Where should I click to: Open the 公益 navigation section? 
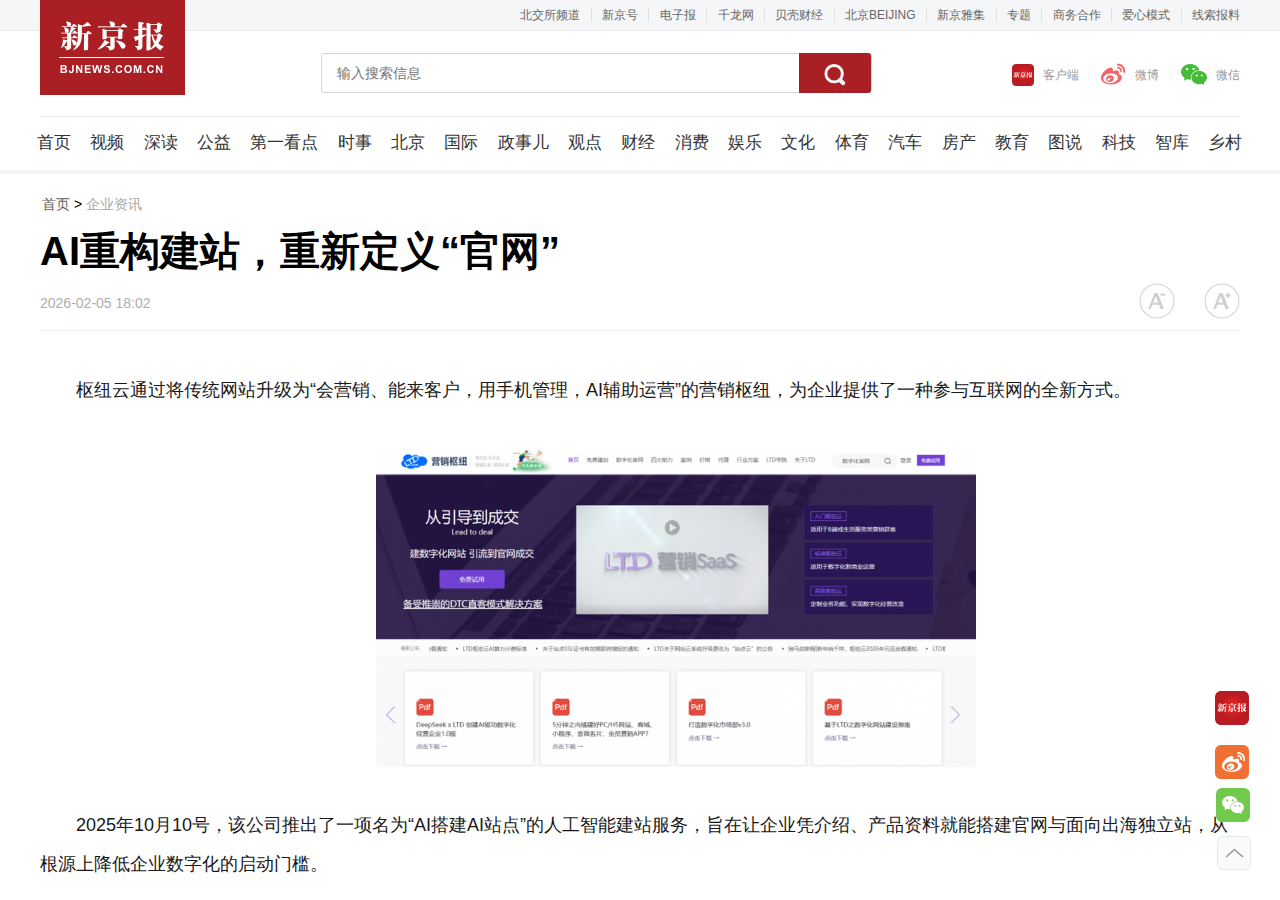point(214,143)
